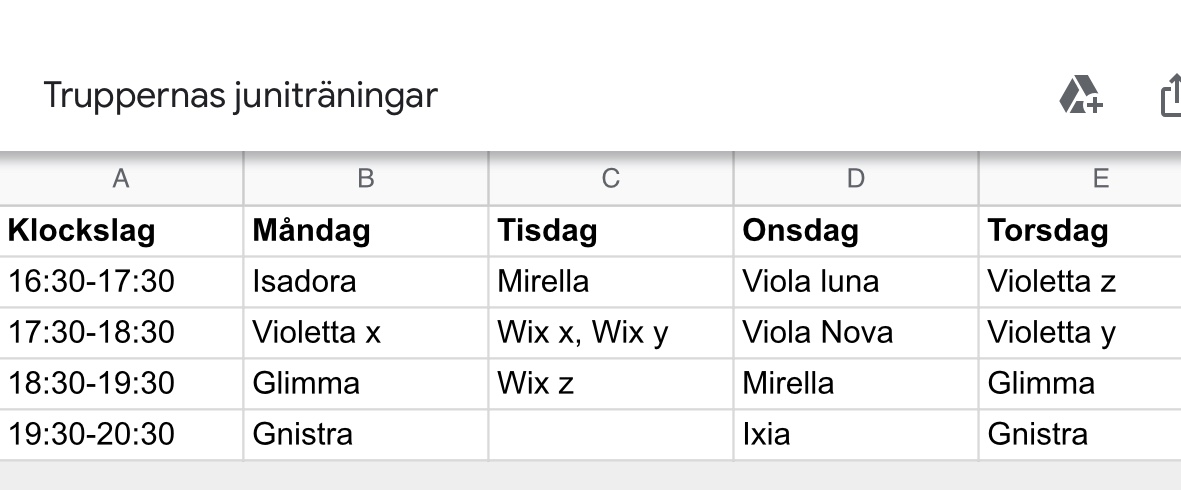1181x490 pixels.
Task: Click the 18:30-19:30 time cell
Action: (121, 384)
